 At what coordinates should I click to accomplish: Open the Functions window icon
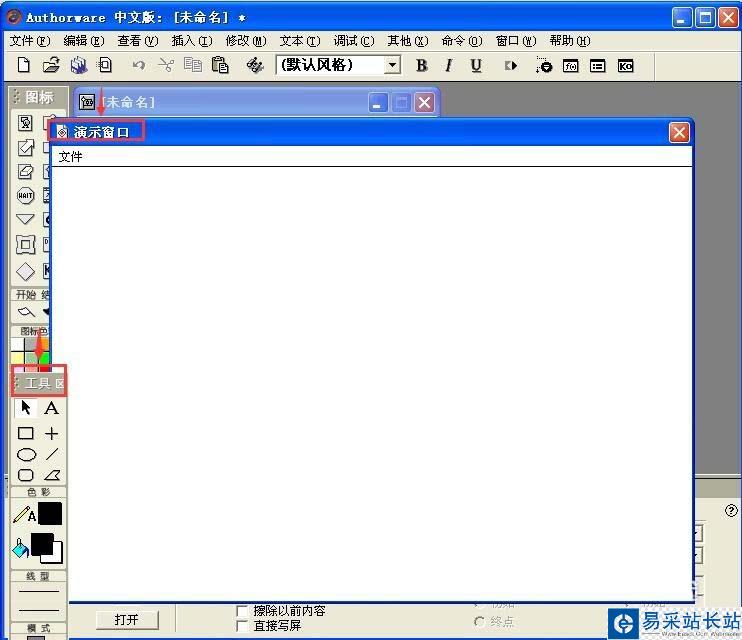[570, 66]
